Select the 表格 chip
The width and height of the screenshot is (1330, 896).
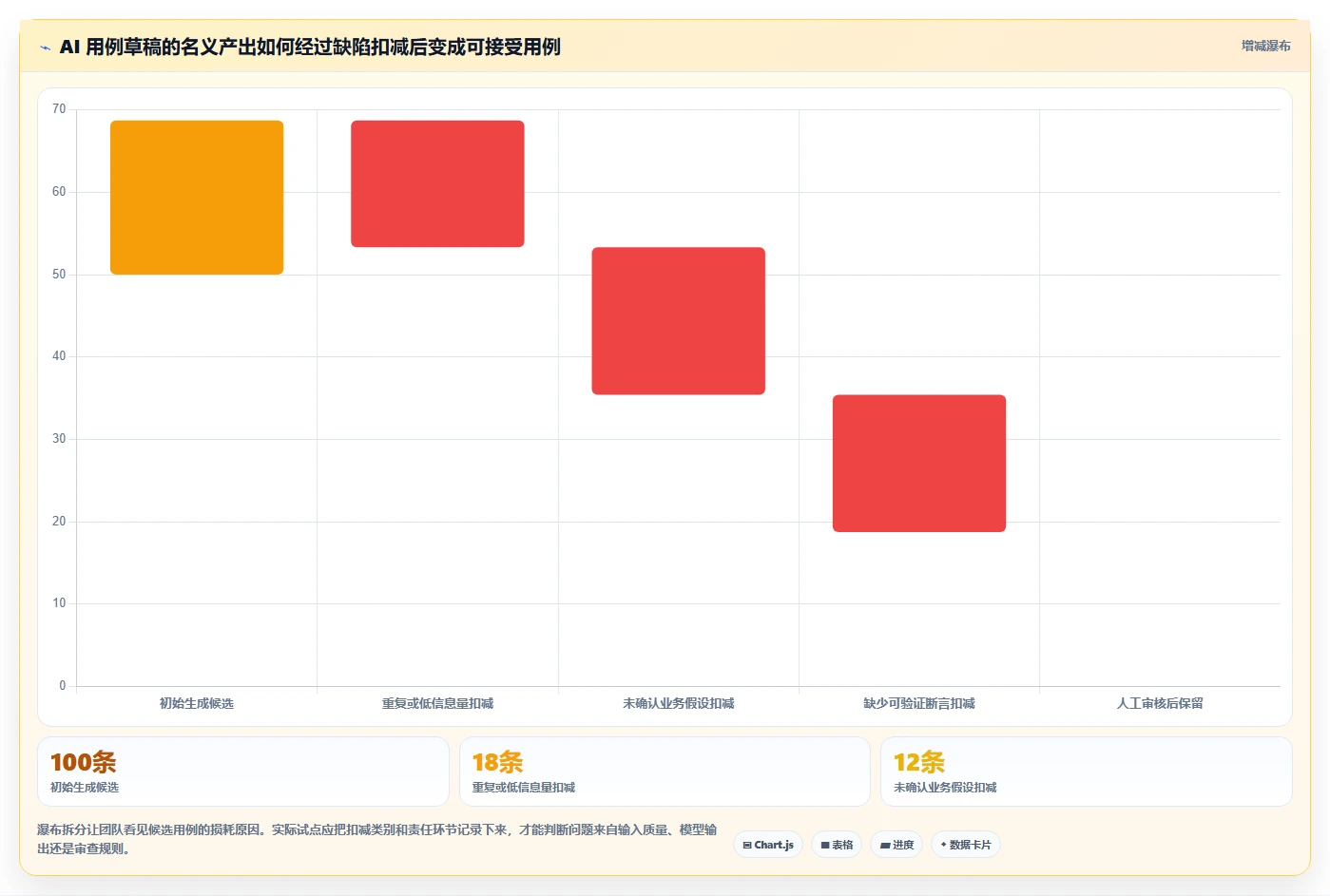tap(837, 845)
